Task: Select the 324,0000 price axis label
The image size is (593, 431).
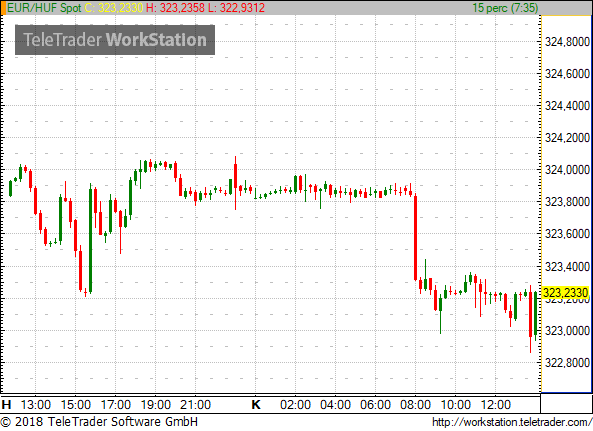Action: click(567, 170)
